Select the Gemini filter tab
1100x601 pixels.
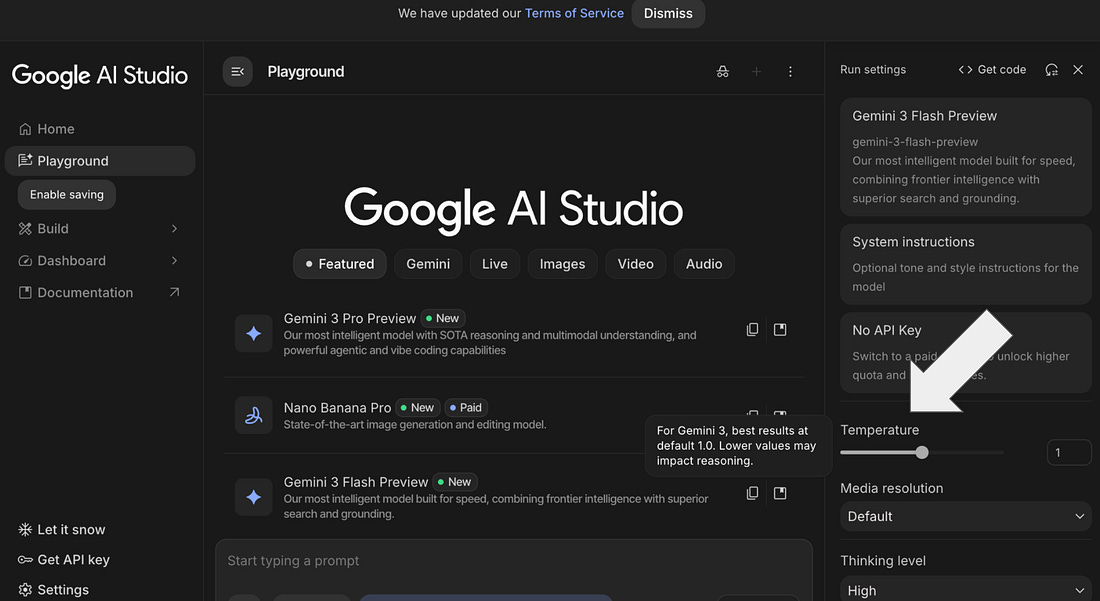428,264
